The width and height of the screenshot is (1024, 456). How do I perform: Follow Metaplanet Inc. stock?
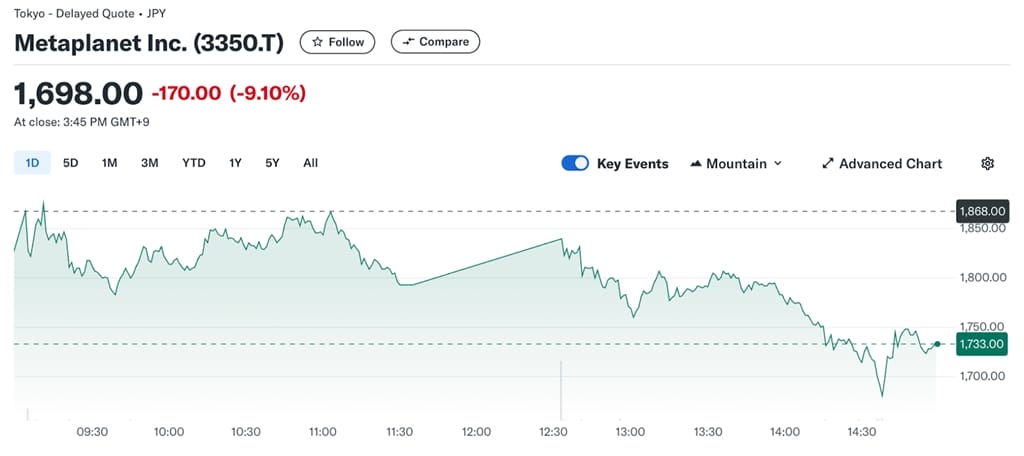click(x=338, y=42)
